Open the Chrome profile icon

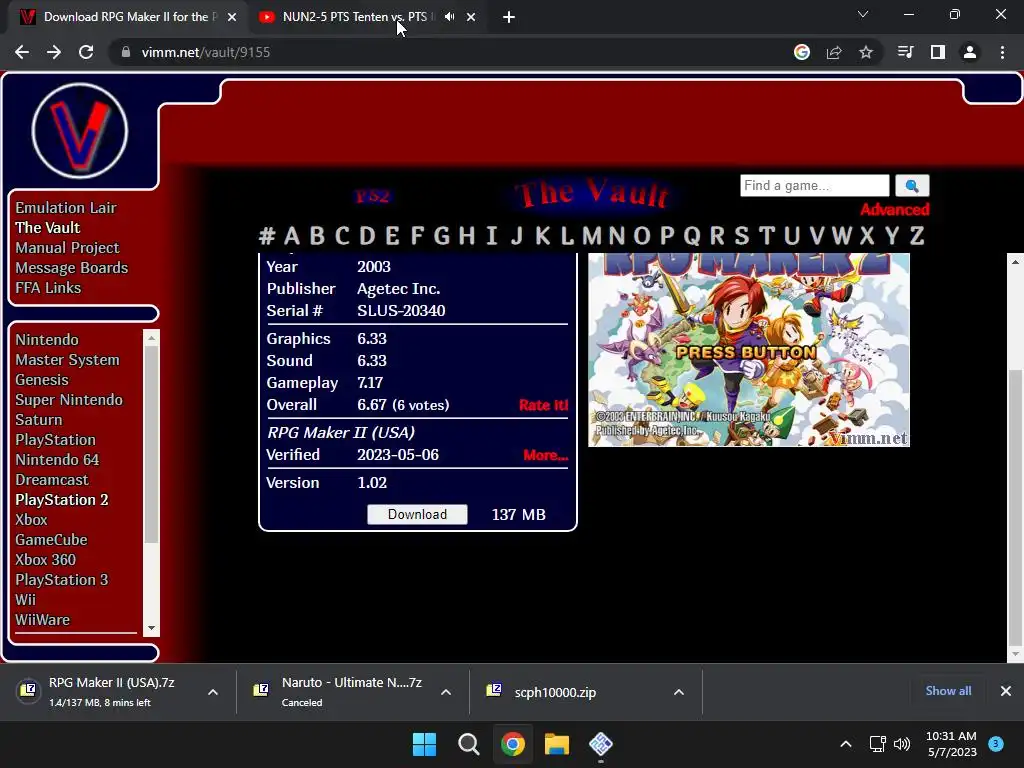[970, 52]
